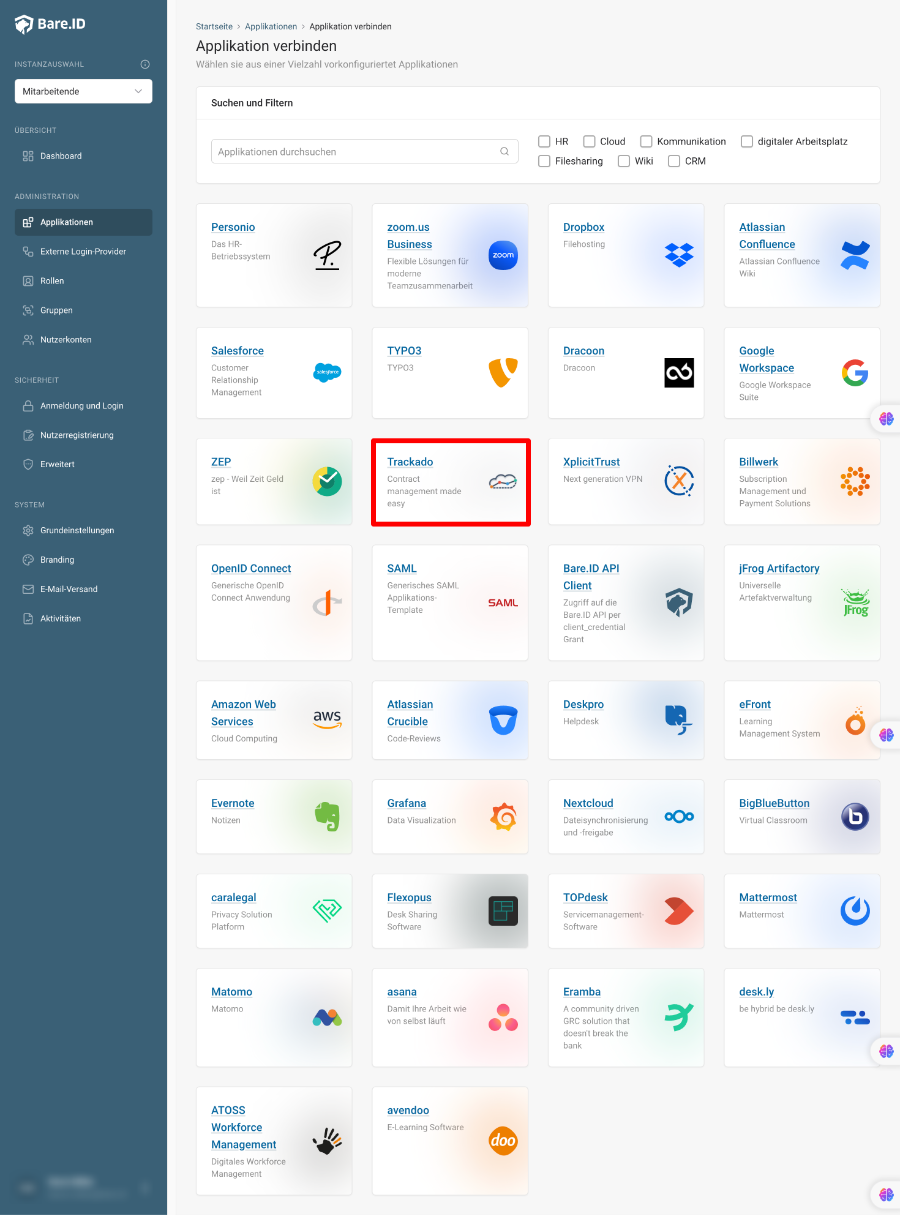Open E-Mail-Versand in the sidebar
Image resolution: width=900 pixels, height=1215 pixels.
tap(83, 589)
